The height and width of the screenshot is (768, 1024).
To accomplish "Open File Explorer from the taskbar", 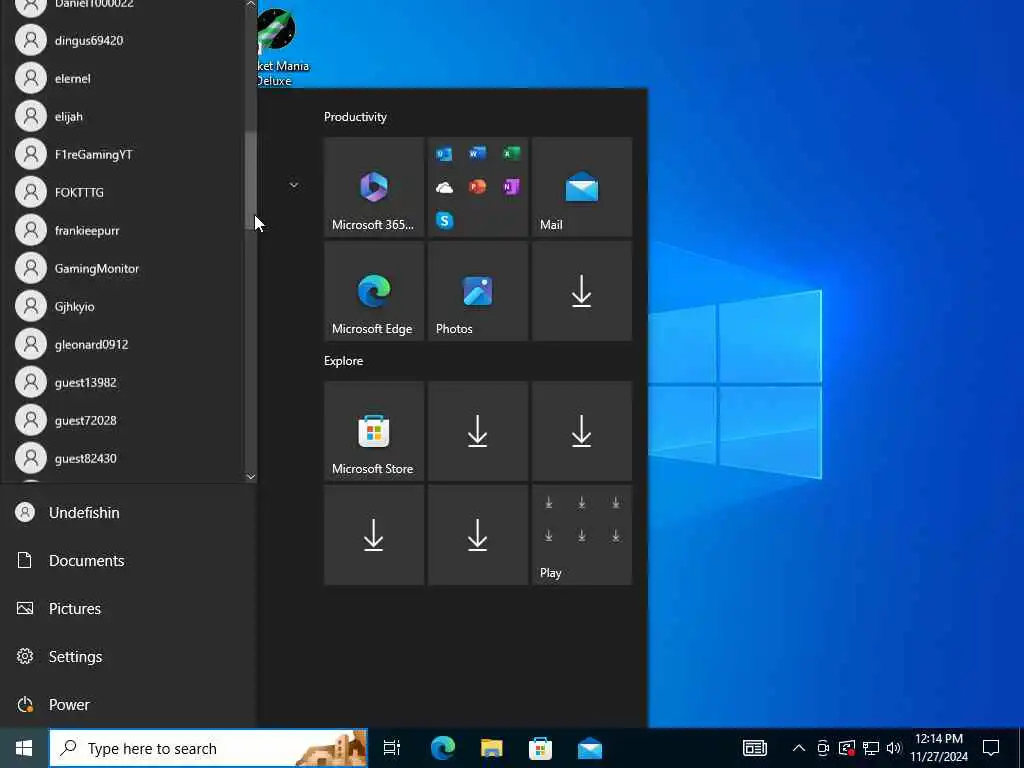I will tap(492, 748).
